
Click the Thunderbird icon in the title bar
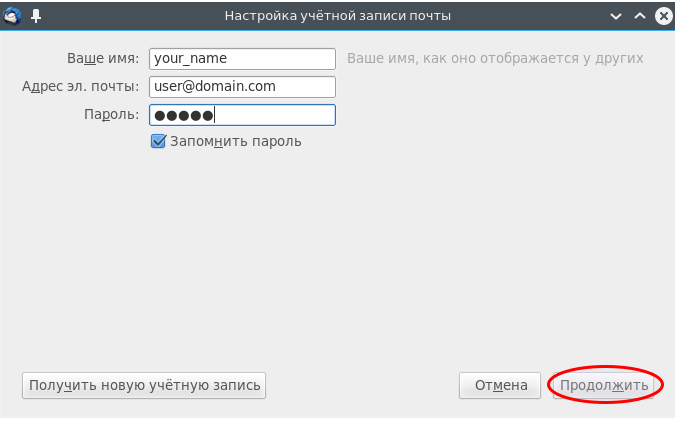point(13,16)
